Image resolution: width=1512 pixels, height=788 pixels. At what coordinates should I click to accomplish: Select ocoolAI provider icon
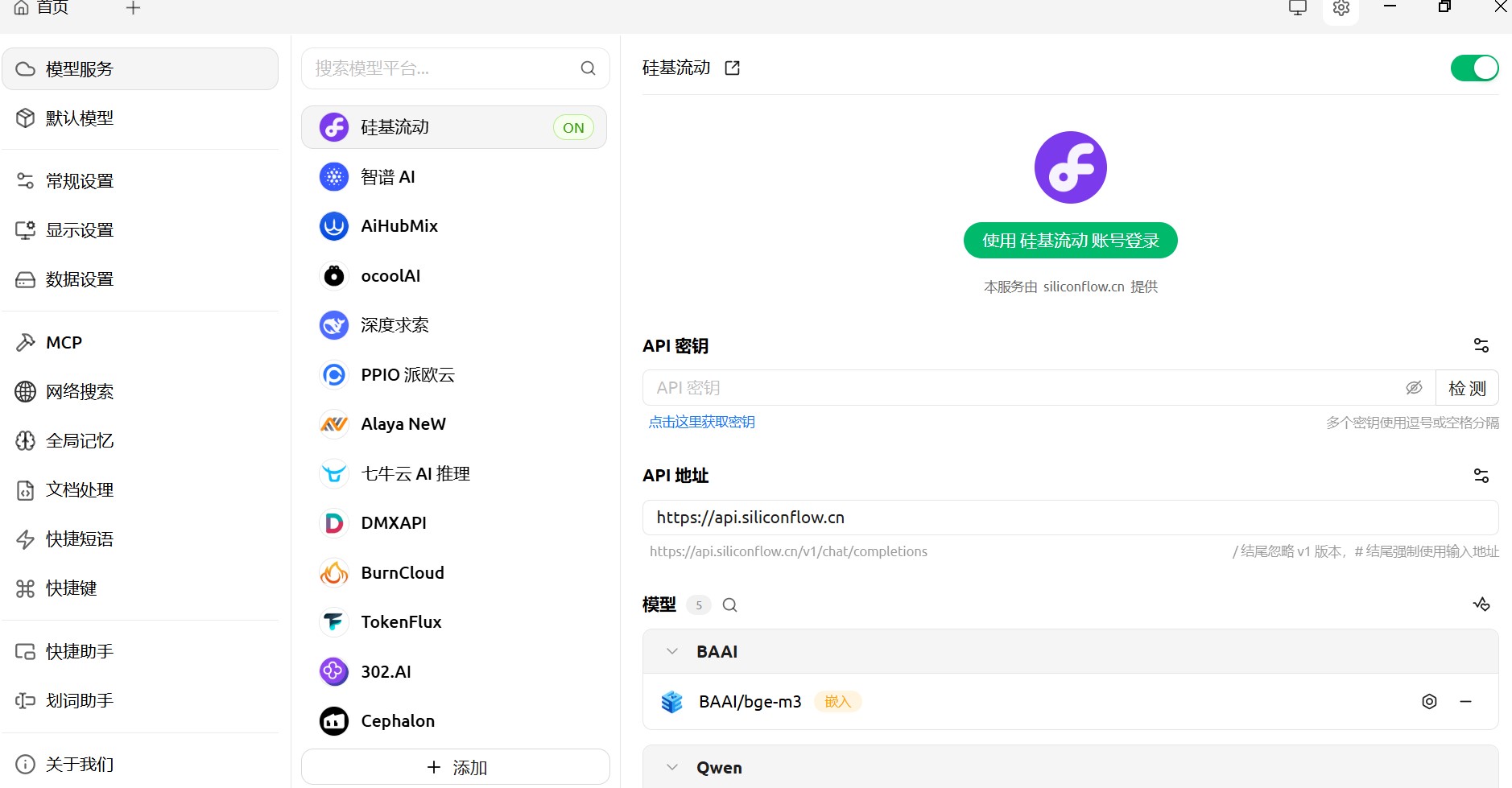[334, 276]
